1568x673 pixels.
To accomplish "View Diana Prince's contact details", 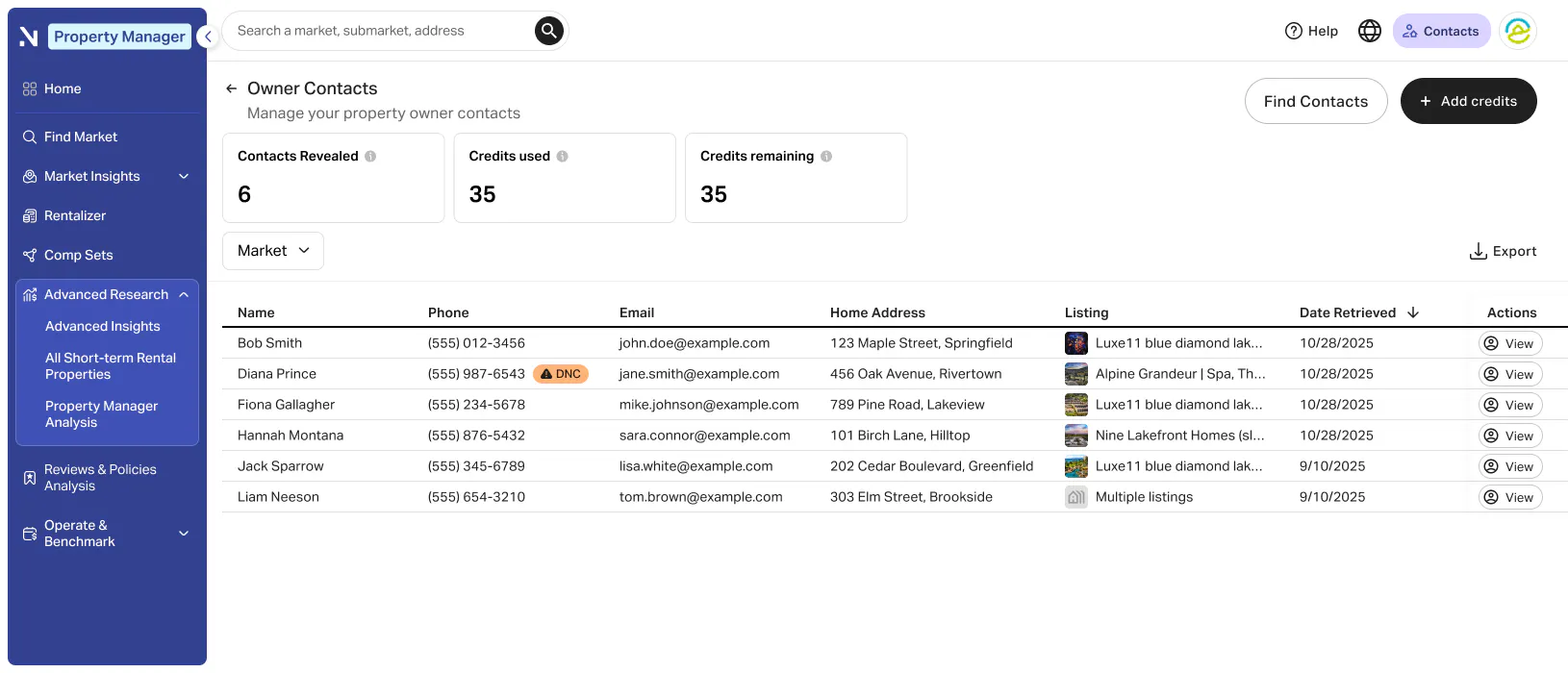I will tap(1510, 374).
